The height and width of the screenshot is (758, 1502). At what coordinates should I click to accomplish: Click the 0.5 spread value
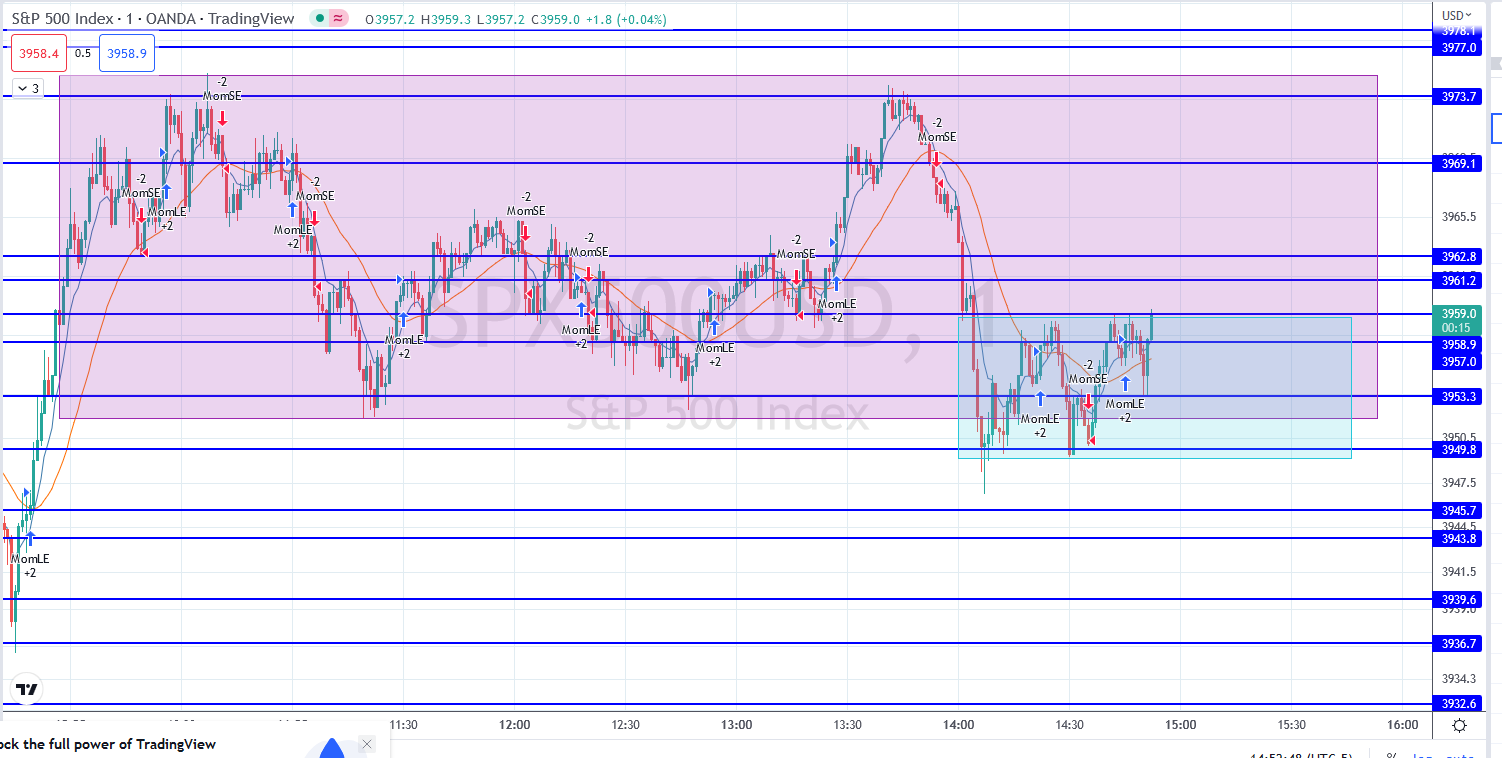point(83,53)
